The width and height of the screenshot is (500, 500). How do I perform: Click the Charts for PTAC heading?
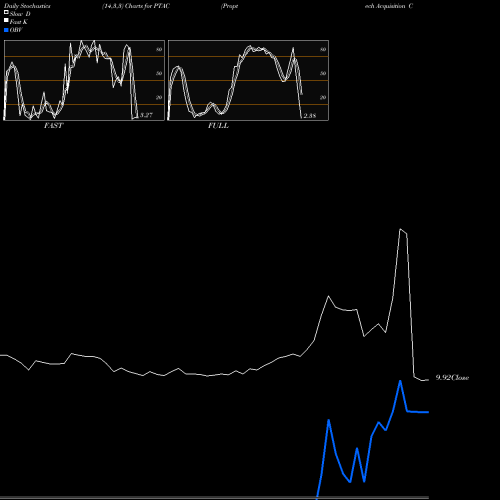click(147, 6)
